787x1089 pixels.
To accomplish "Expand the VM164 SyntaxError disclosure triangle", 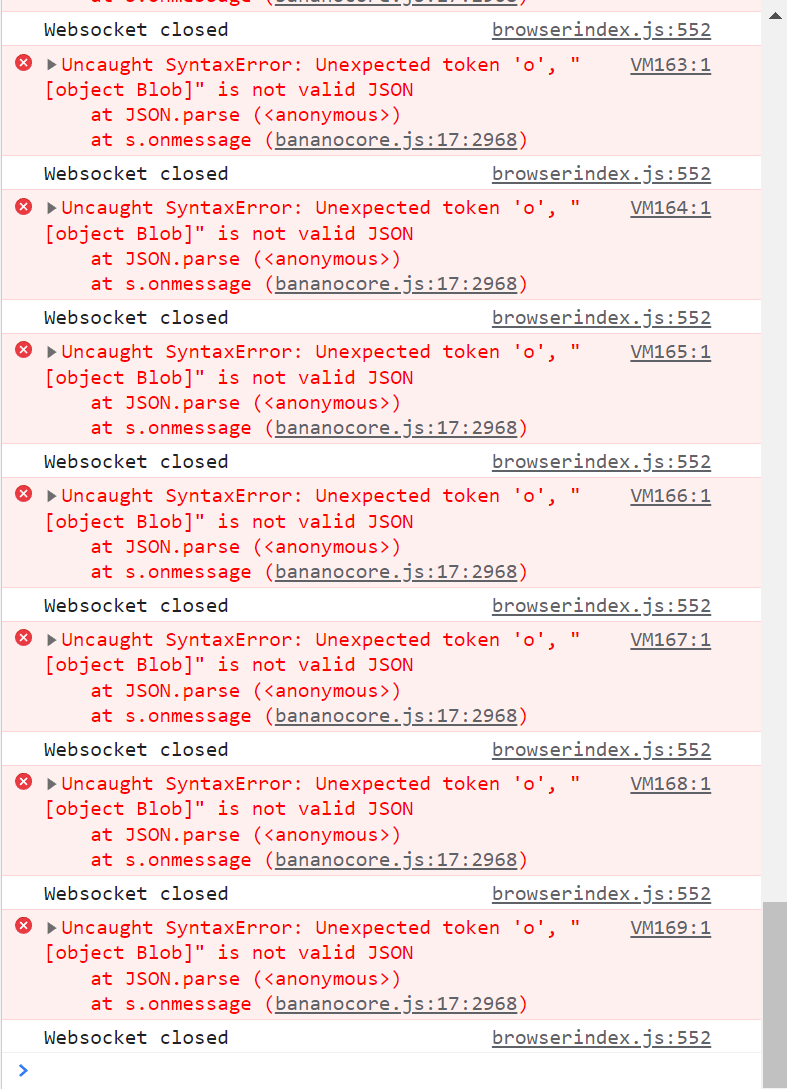I will pyautogui.click(x=51, y=208).
